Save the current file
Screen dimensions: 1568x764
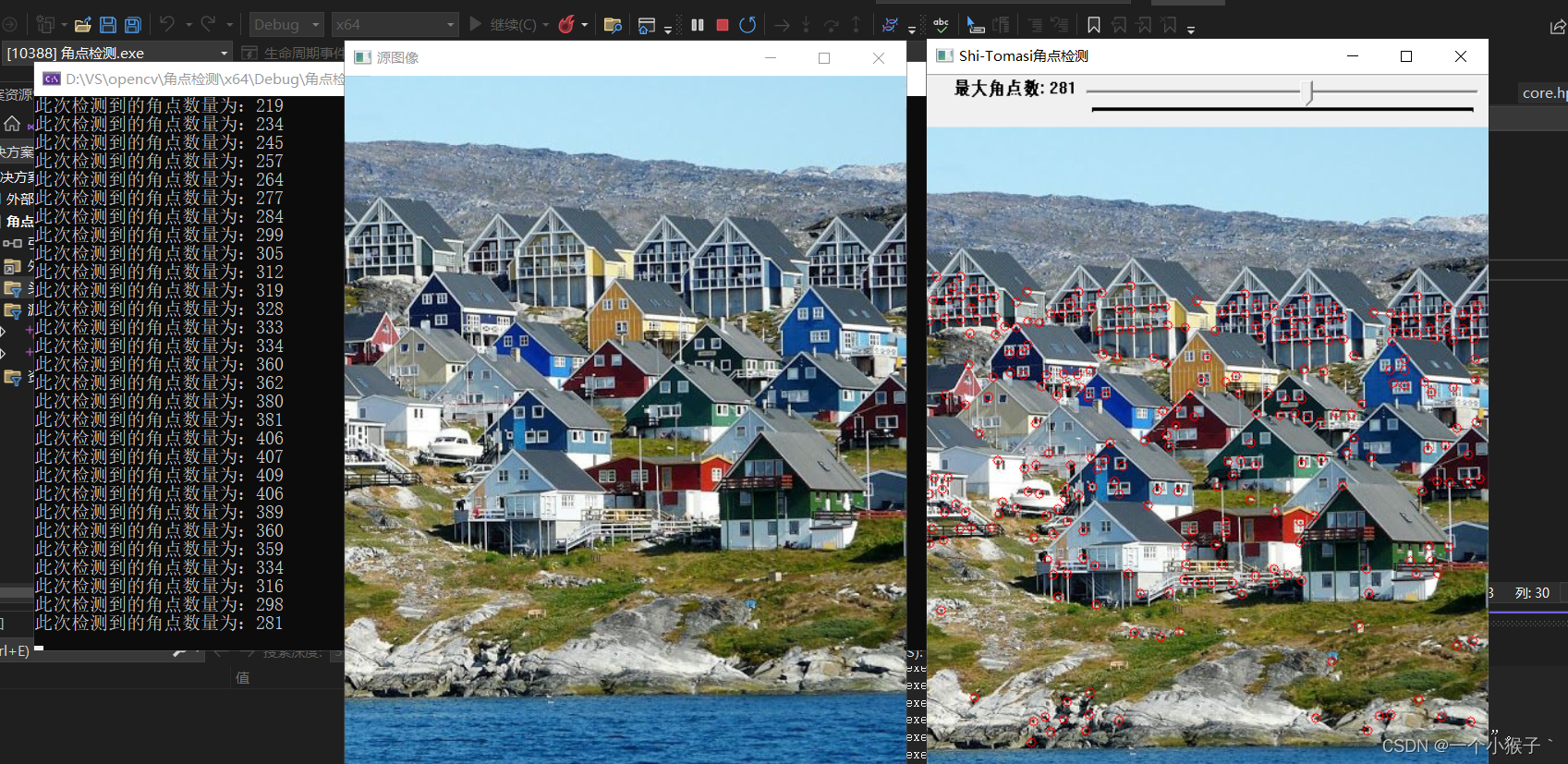click(108, 25)
